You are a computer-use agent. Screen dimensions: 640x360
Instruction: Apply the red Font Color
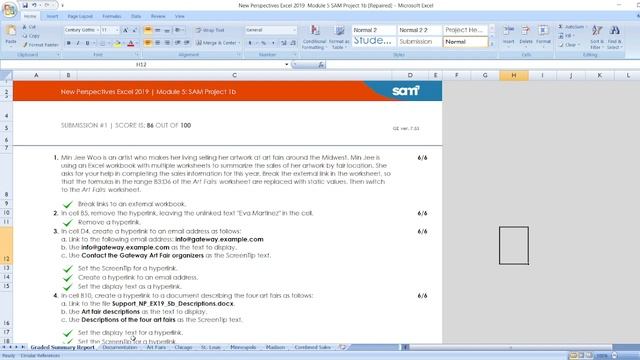[131, 43]
